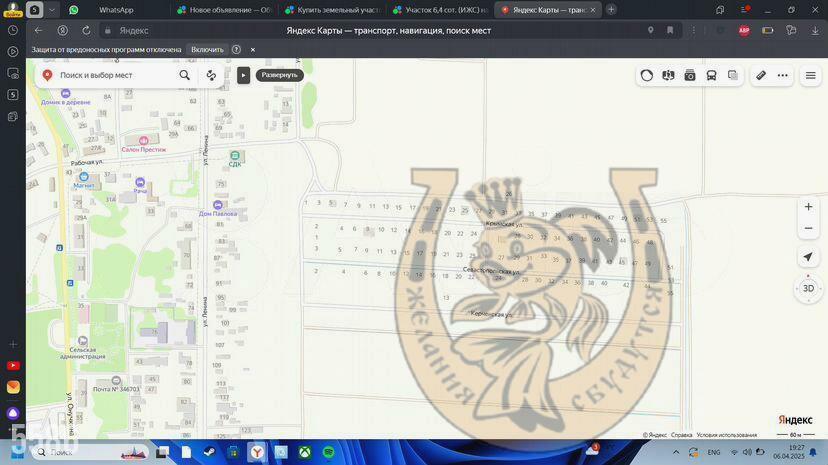Click the © Яндекс copyright link
828x465 pixels.
(655, 435)
